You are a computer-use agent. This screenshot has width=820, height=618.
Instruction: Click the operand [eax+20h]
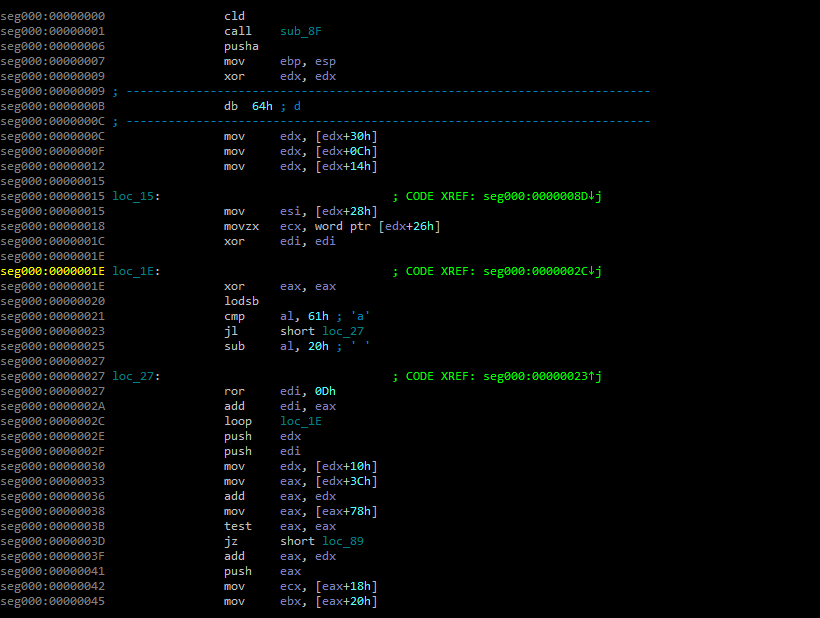click(x=346, y=601)
